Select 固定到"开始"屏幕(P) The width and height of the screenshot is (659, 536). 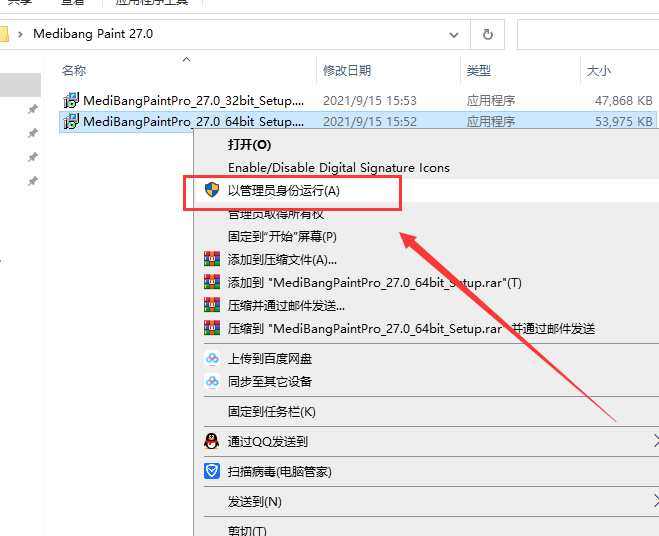click(x=282, y=237)
